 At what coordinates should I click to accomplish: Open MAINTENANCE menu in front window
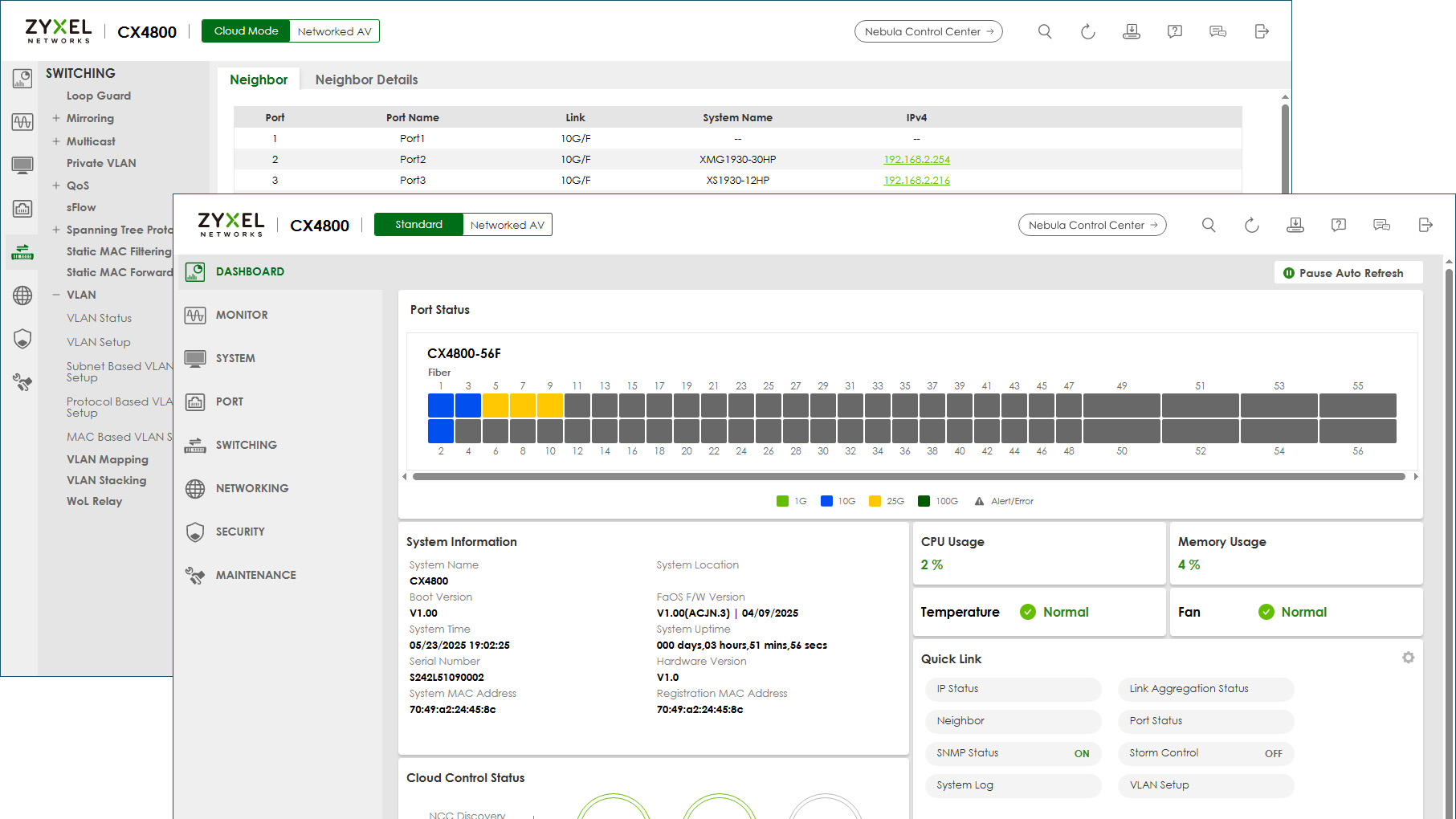[x=255, y=575]
